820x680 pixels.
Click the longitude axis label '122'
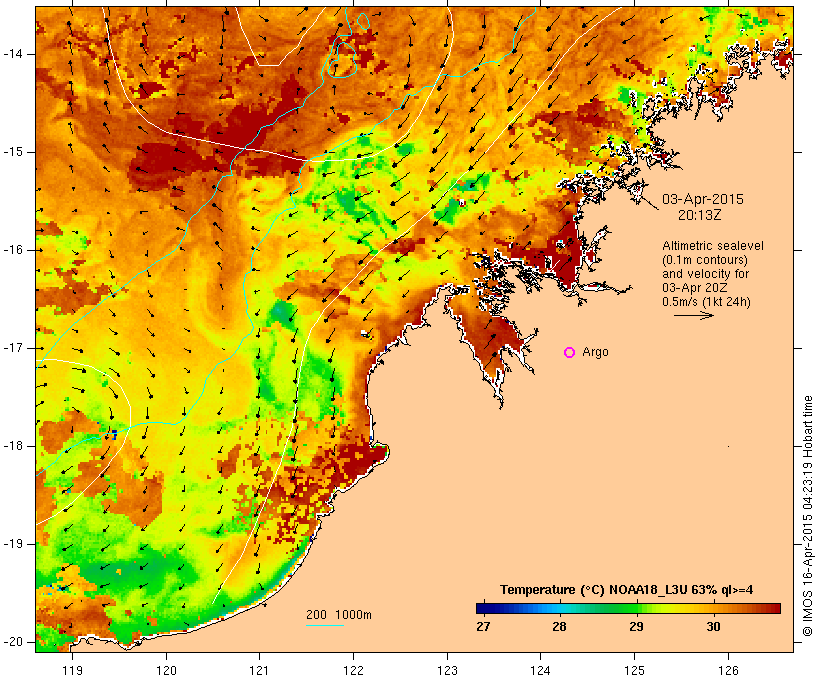pos(354,670)
